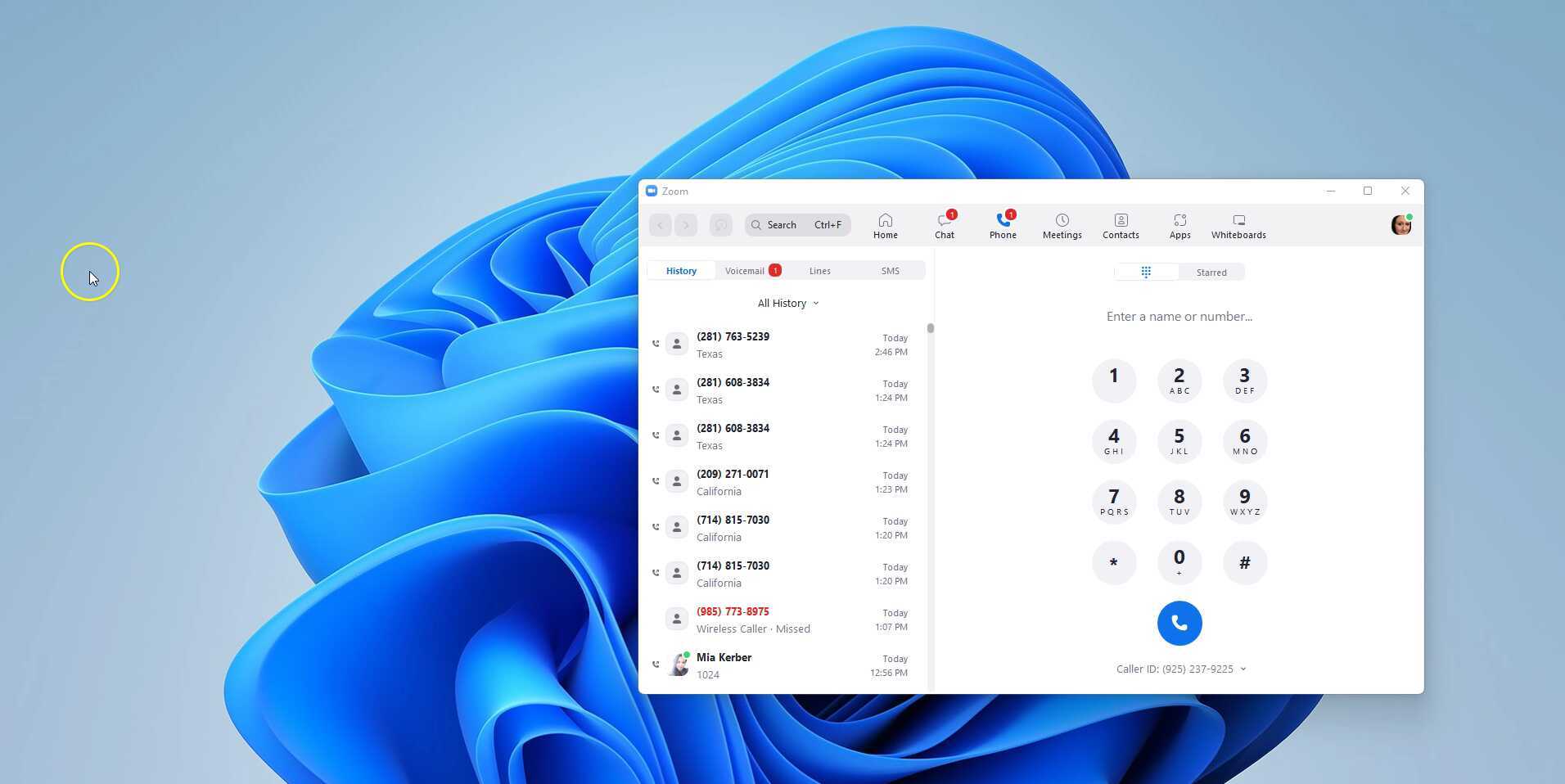
Task: Expand the All History filter
Action: [x=787, y=302]
